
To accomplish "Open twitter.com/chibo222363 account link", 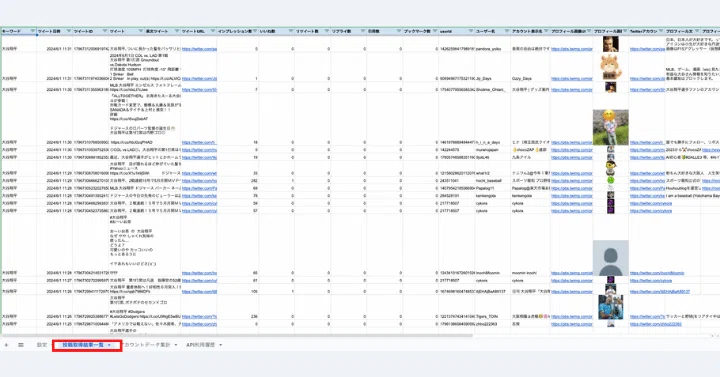I will (x=655, y=324).
